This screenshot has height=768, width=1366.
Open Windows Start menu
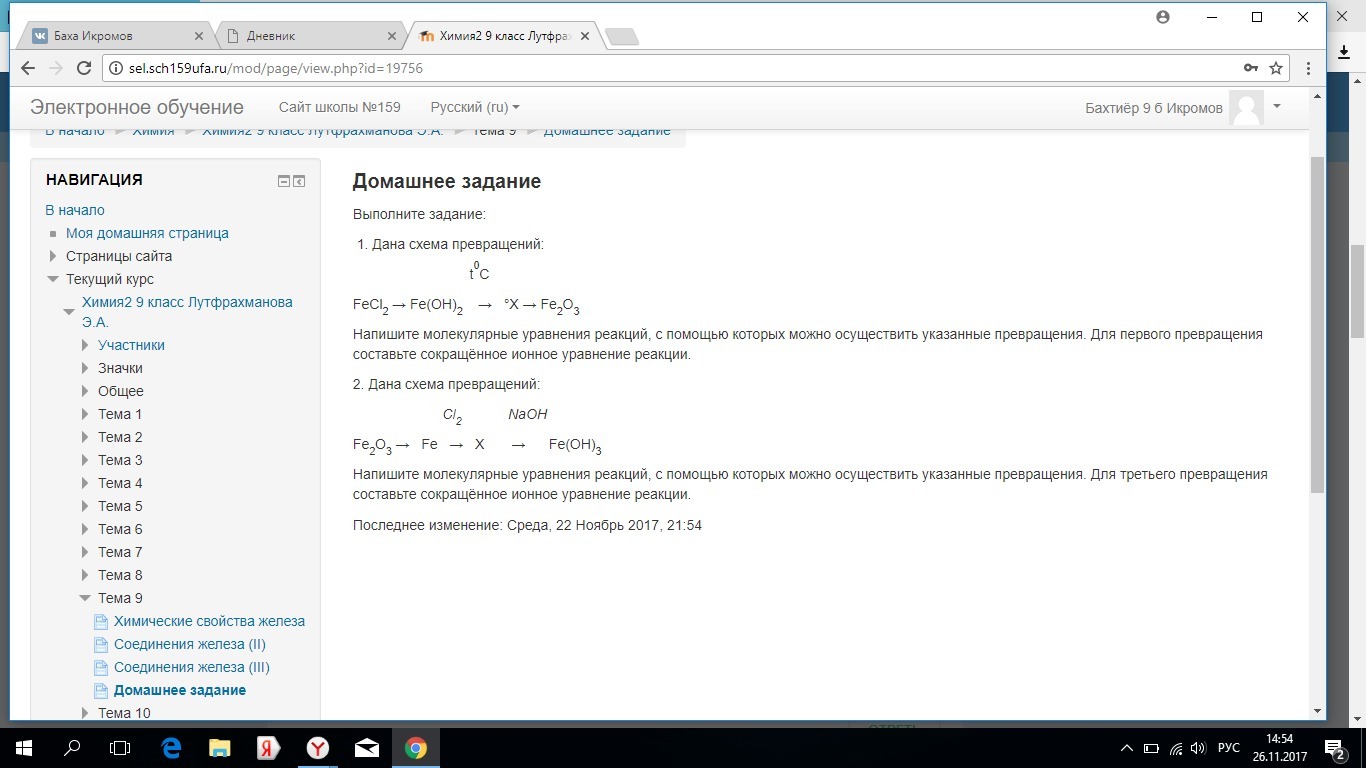click(24, 748)
